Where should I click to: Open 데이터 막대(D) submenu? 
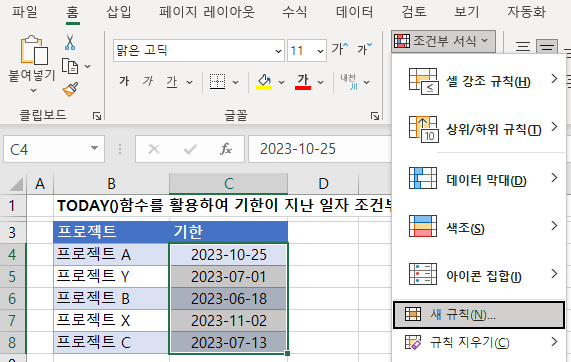tap(479, 179)
